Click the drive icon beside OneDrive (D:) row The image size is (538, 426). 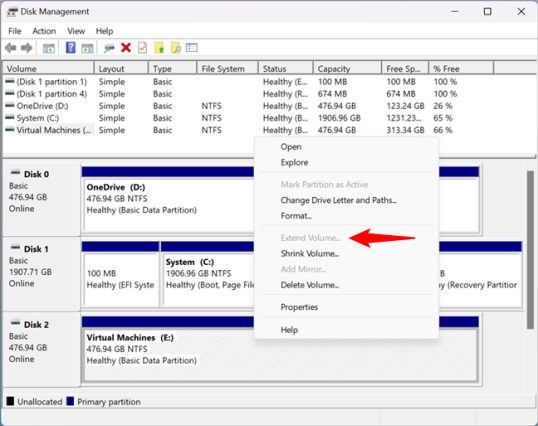[x=10, y=105]
